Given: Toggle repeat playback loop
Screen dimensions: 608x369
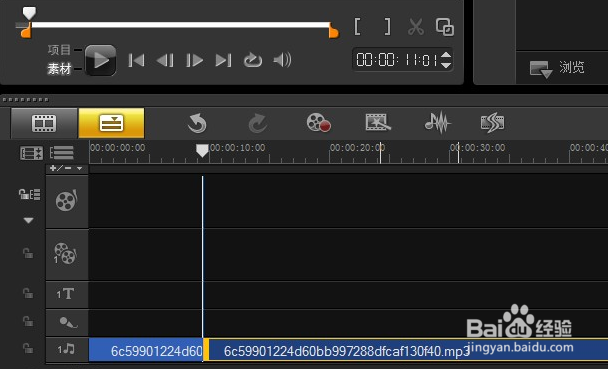Looking at the screenshot, I should [253, 60].
